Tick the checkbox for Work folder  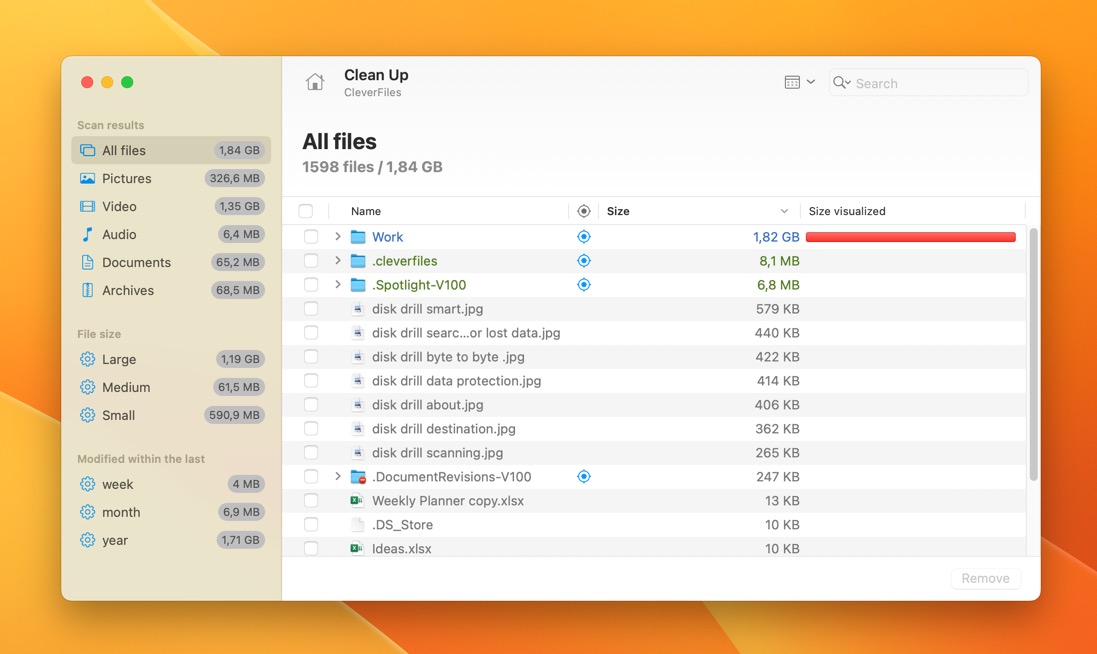[311, 236]
